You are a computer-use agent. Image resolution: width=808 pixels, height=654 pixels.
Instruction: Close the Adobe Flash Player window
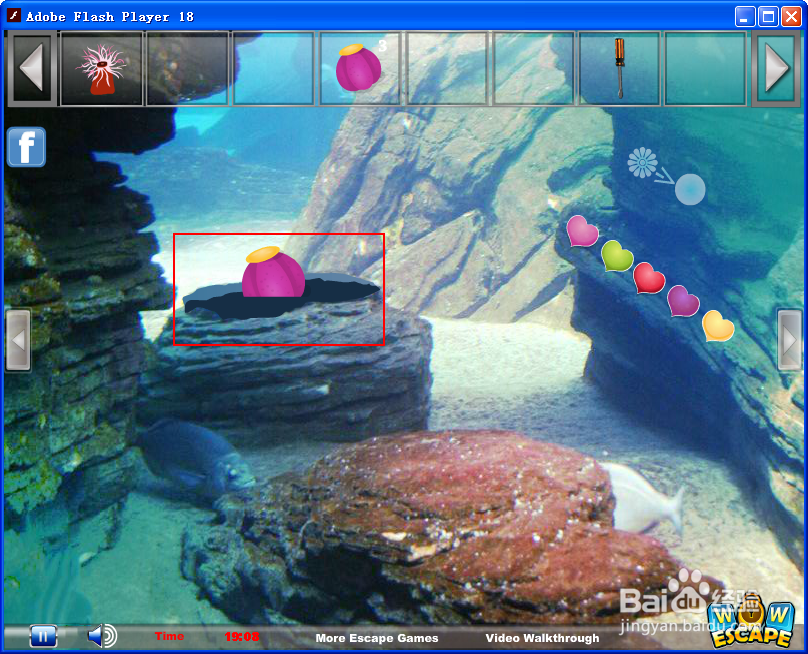tap(791, 16)
